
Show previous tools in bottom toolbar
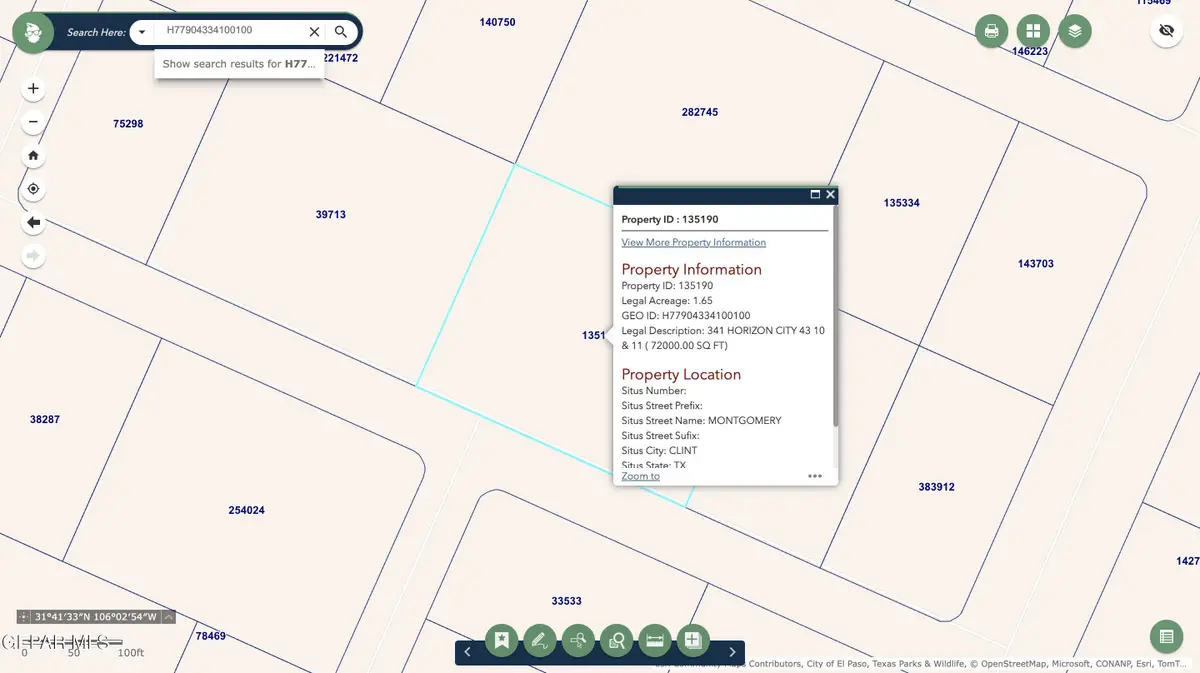[x=467, y=652]
